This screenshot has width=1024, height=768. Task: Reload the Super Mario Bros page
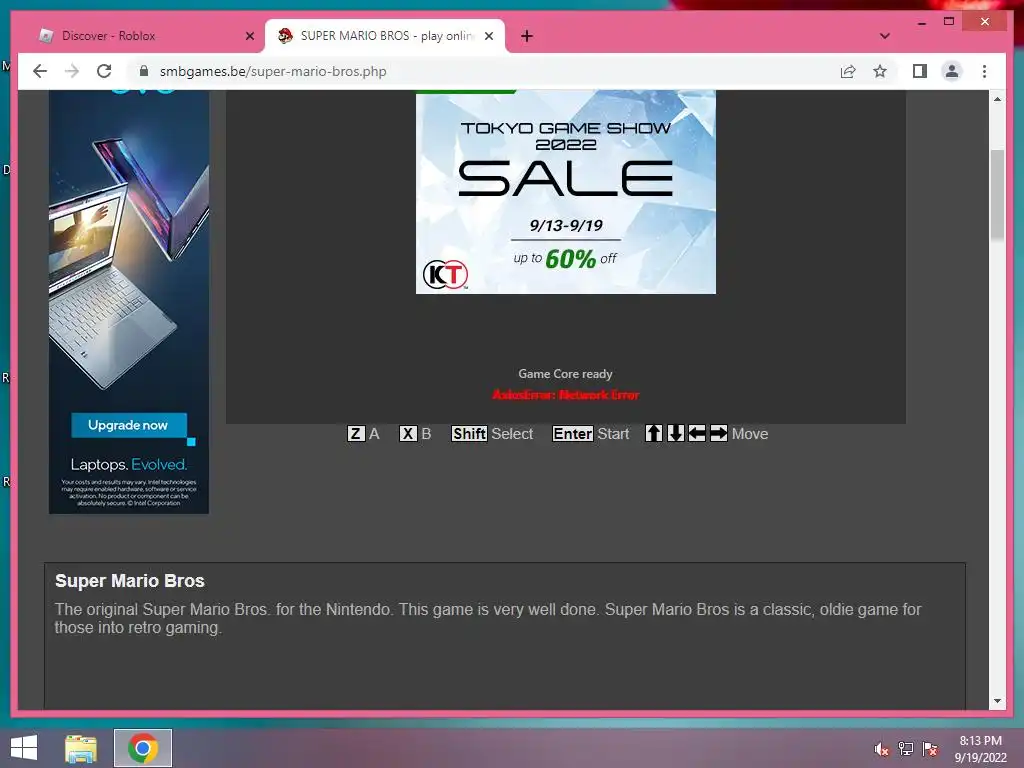click(104, 71)
